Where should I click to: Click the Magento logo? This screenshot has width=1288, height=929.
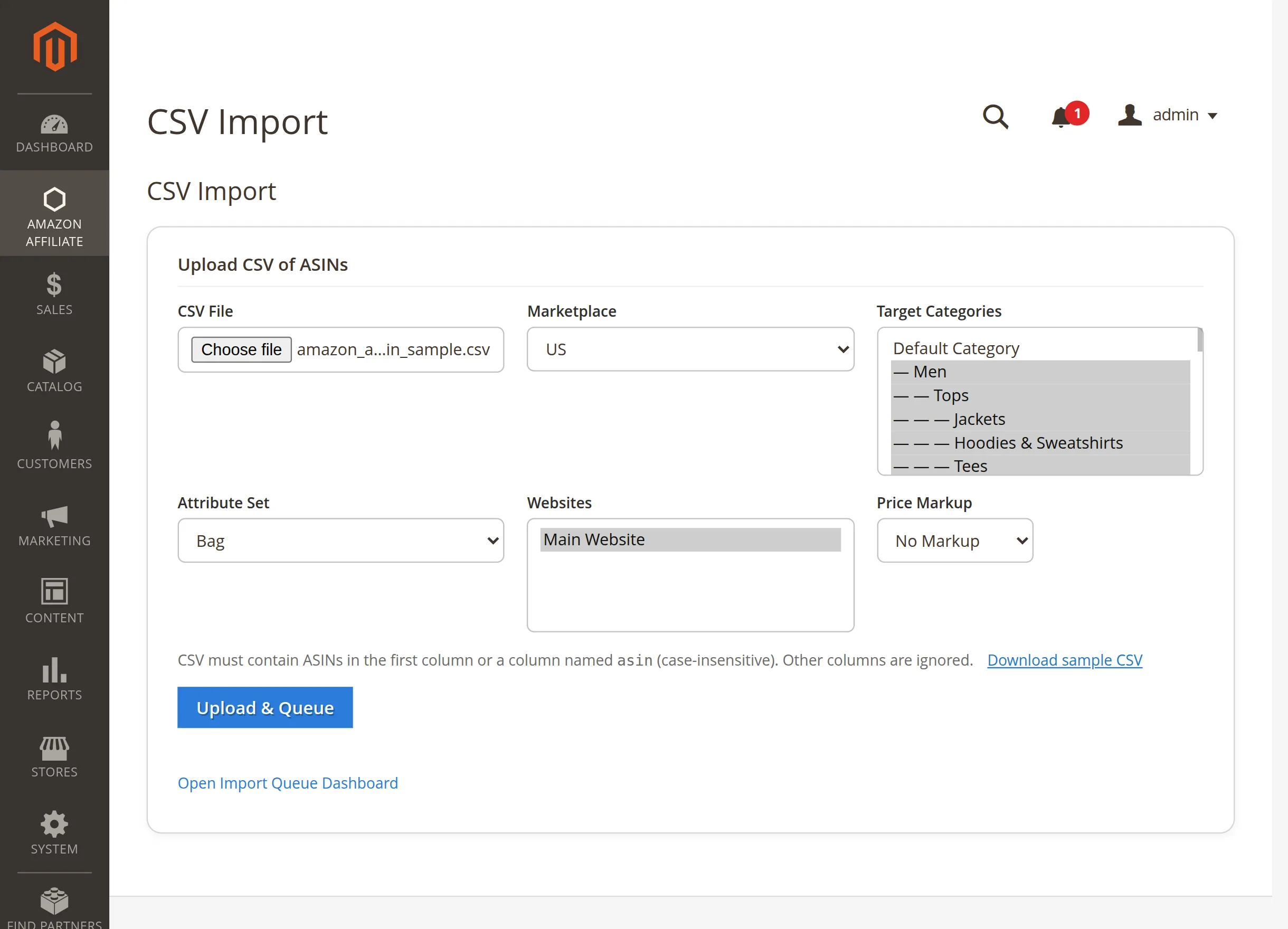(54, 46)
